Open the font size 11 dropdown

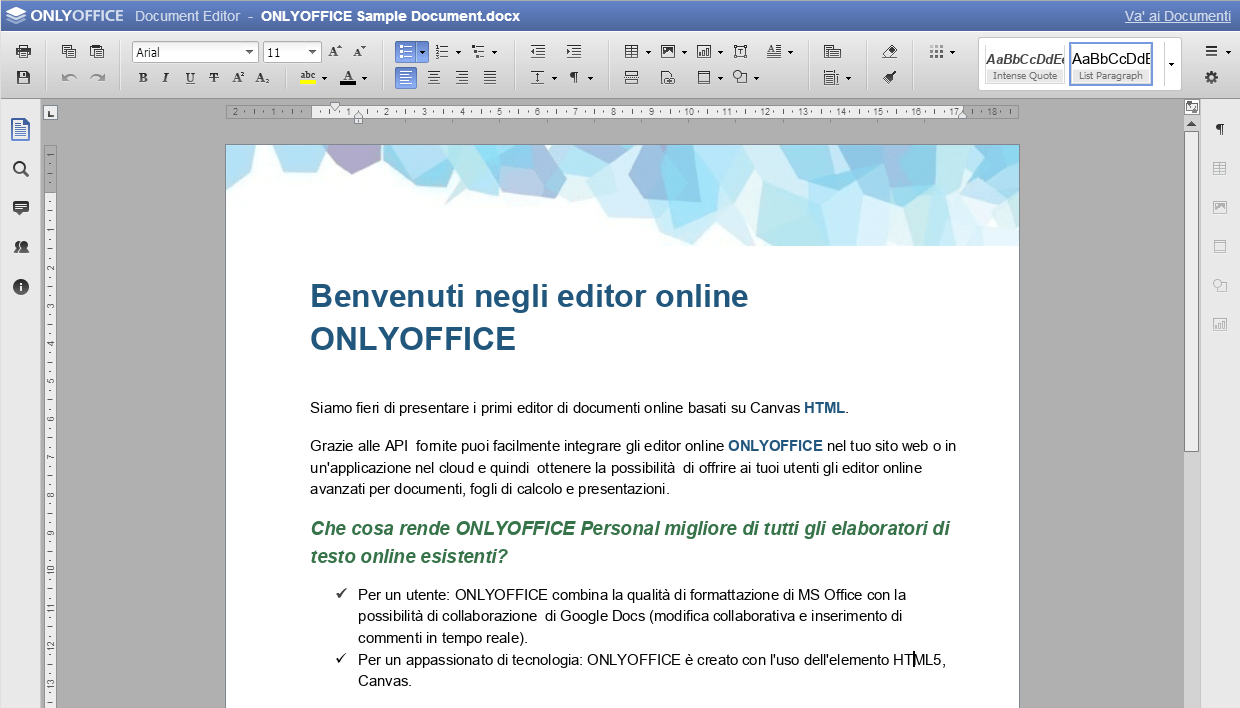tap(313, 52)
